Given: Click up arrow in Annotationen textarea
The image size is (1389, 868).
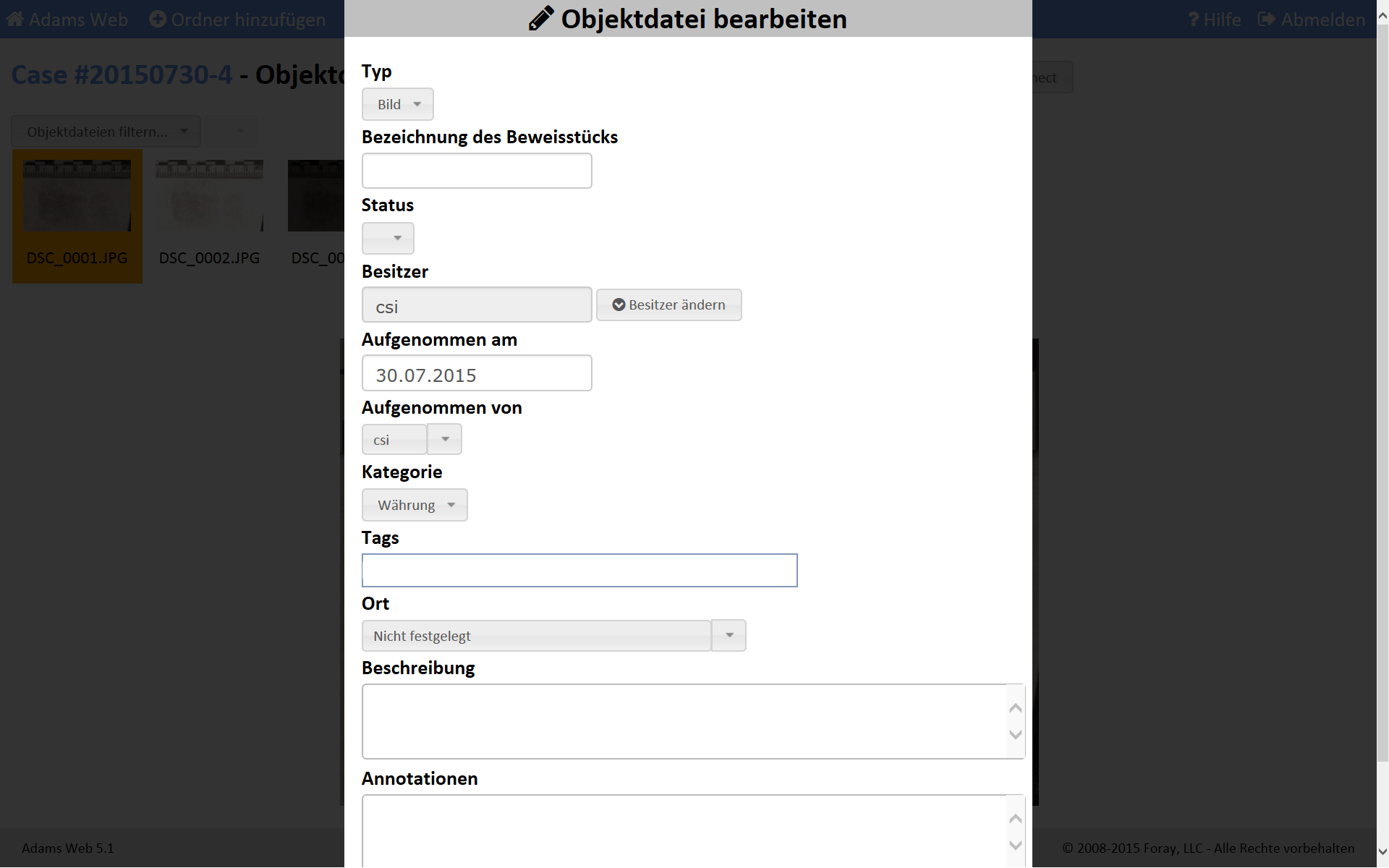Looking at the screenshot, I should click(1016, 819).
